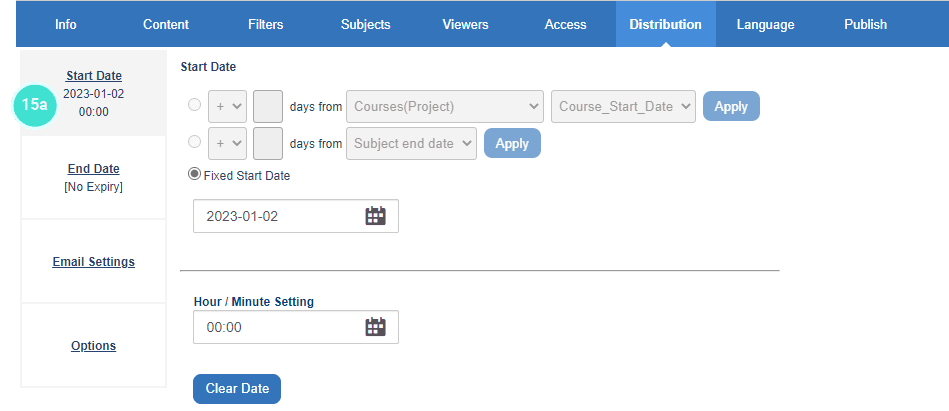The image size is (949, 411).
Task: Open picker icon in Hour / Minute Setting
Action: point(375,327)
